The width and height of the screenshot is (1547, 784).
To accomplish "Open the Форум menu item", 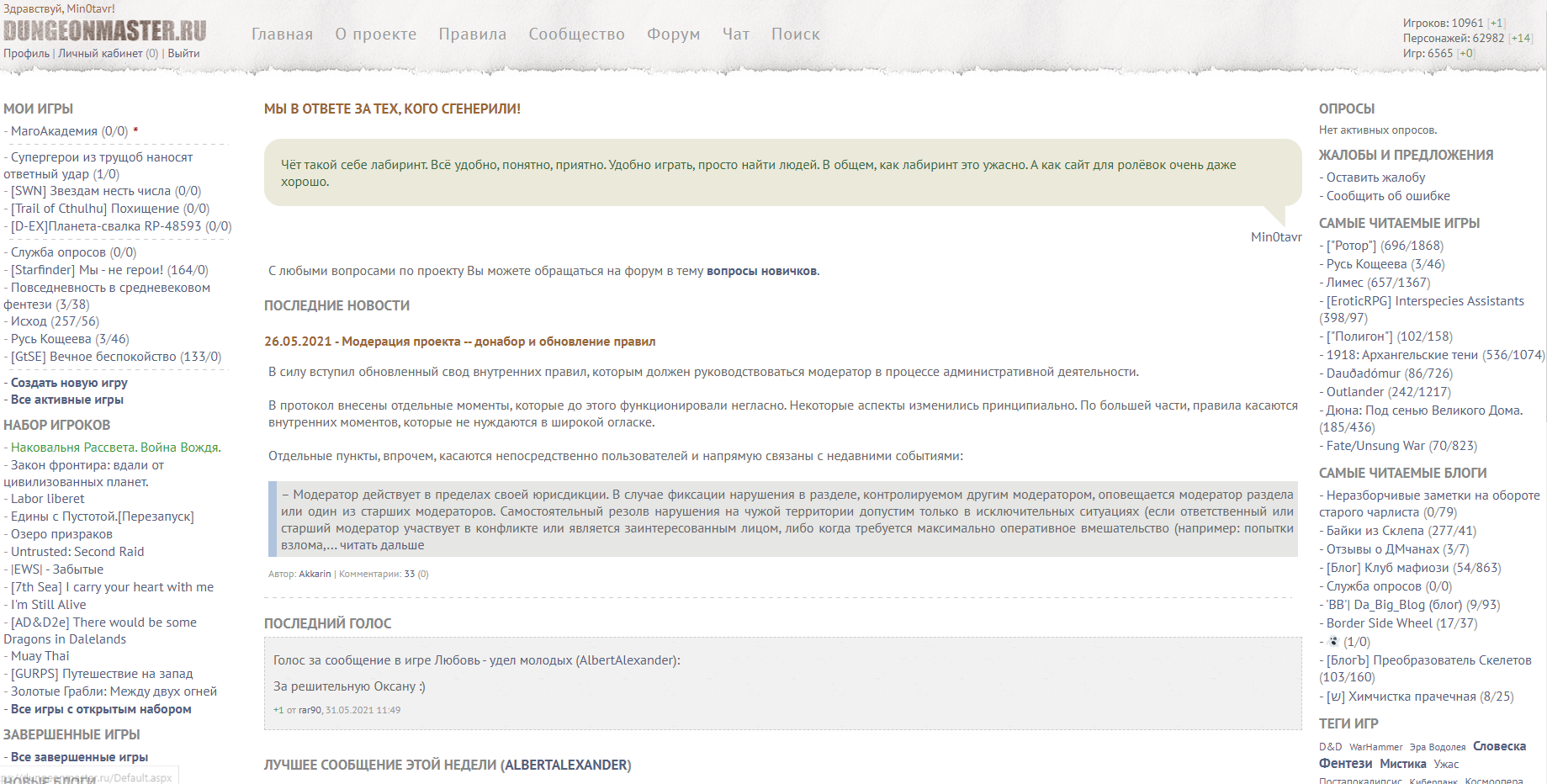I will (673, 34).
